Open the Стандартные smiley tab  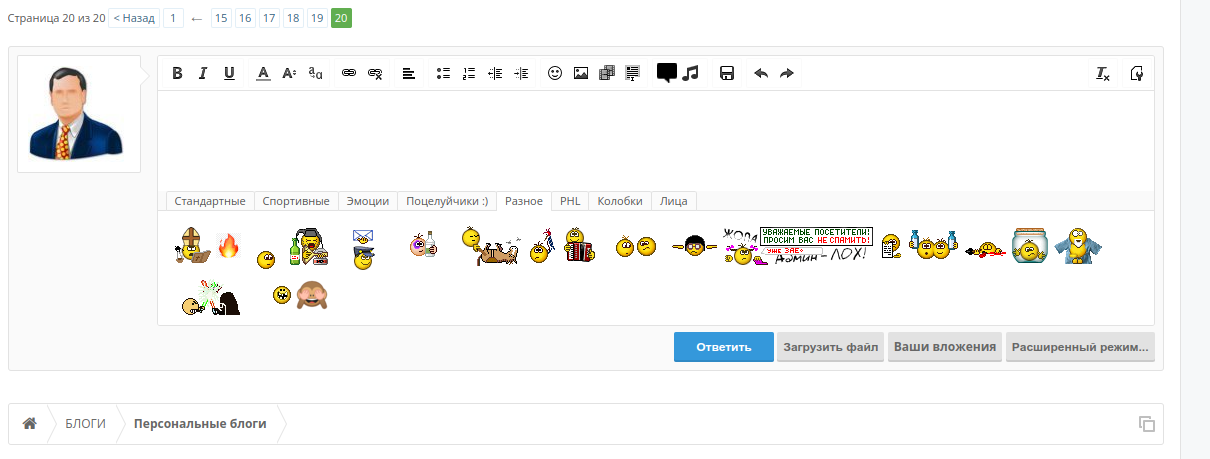click(210, 201)
